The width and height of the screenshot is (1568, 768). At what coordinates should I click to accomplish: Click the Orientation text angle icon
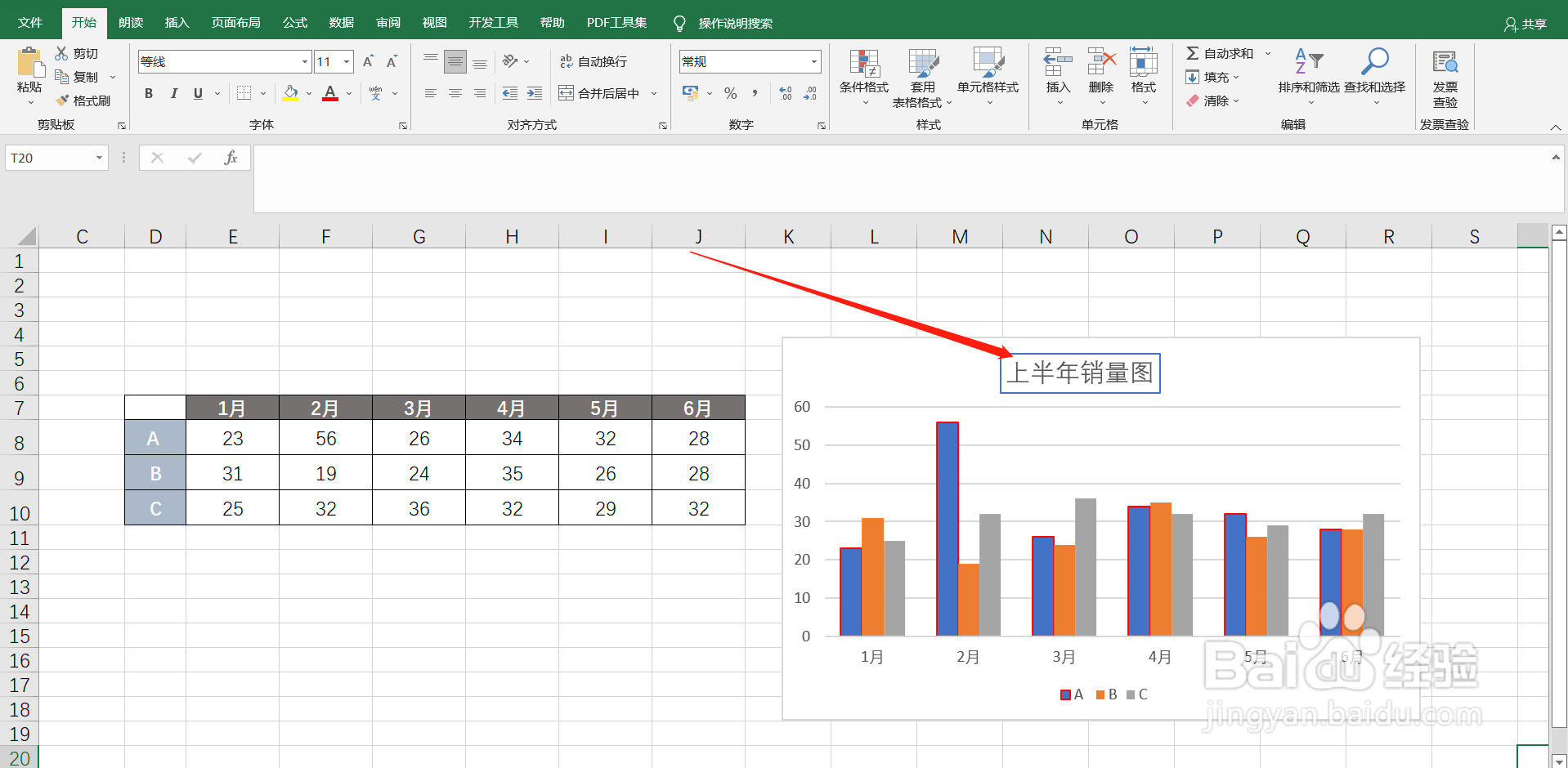(510, 61)
